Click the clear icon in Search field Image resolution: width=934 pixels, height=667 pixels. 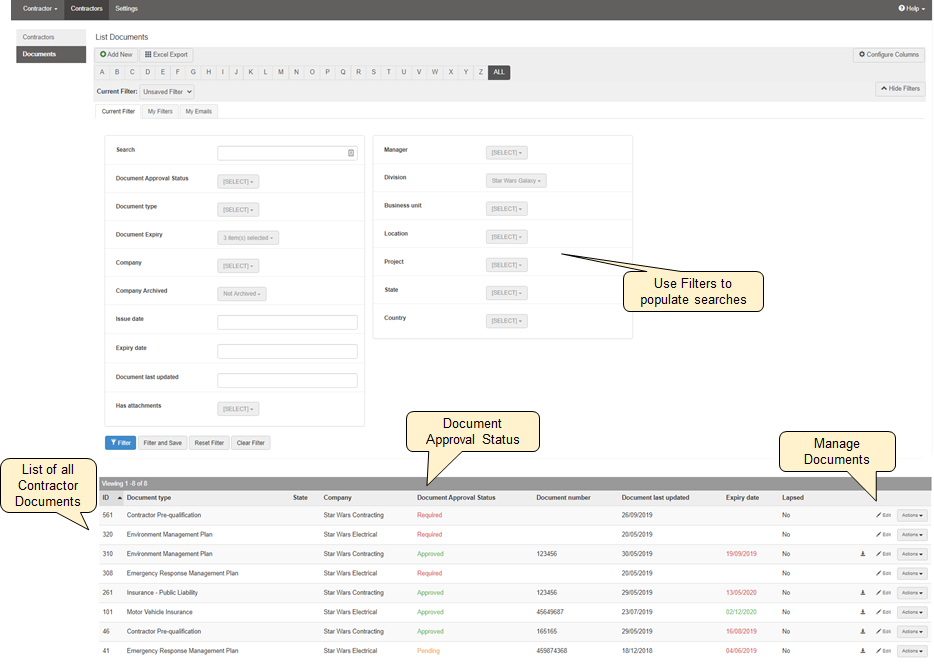tap(351, 153)
